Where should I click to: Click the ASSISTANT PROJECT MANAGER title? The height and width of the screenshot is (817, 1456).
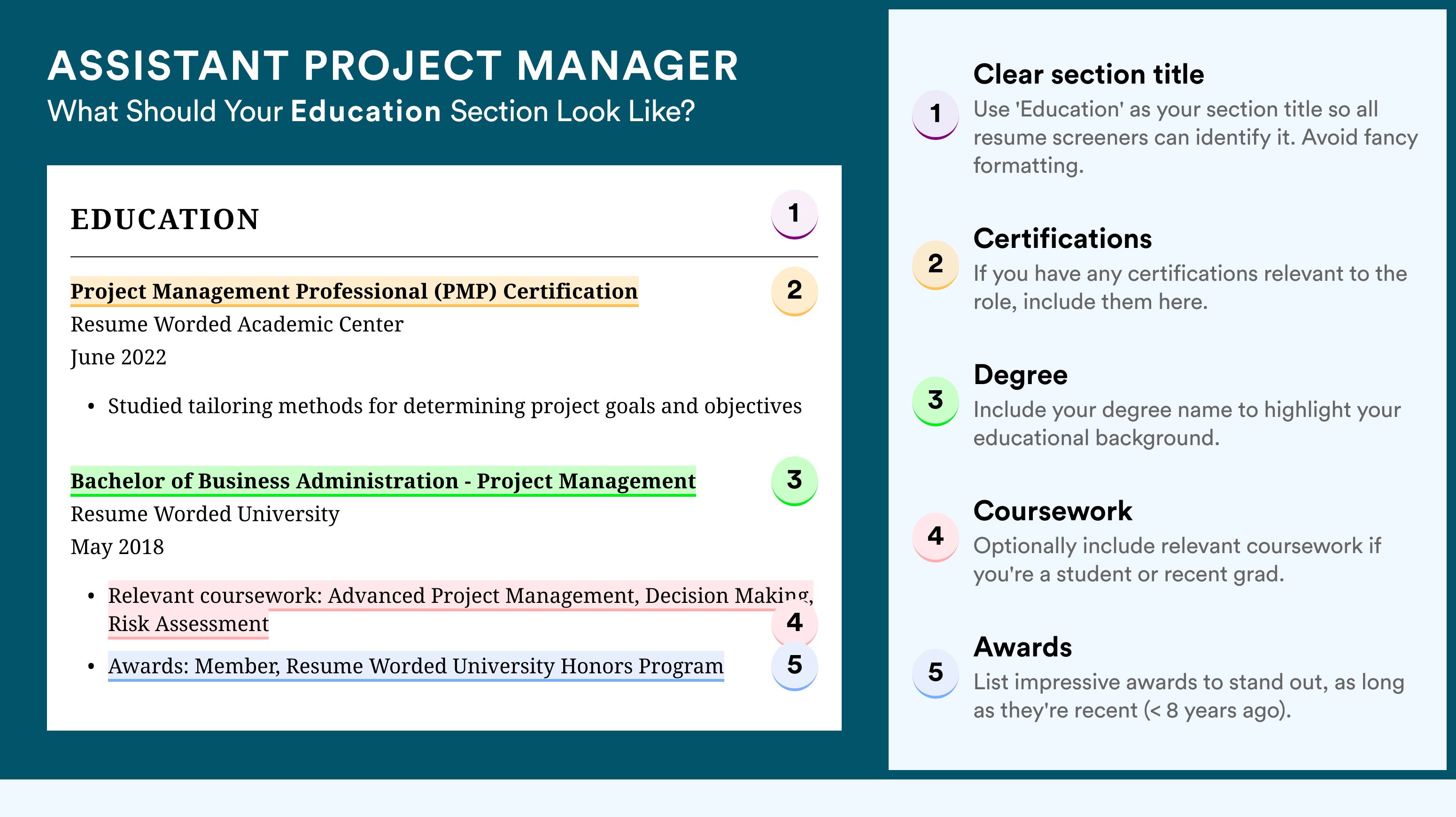[x=393, y=66]
